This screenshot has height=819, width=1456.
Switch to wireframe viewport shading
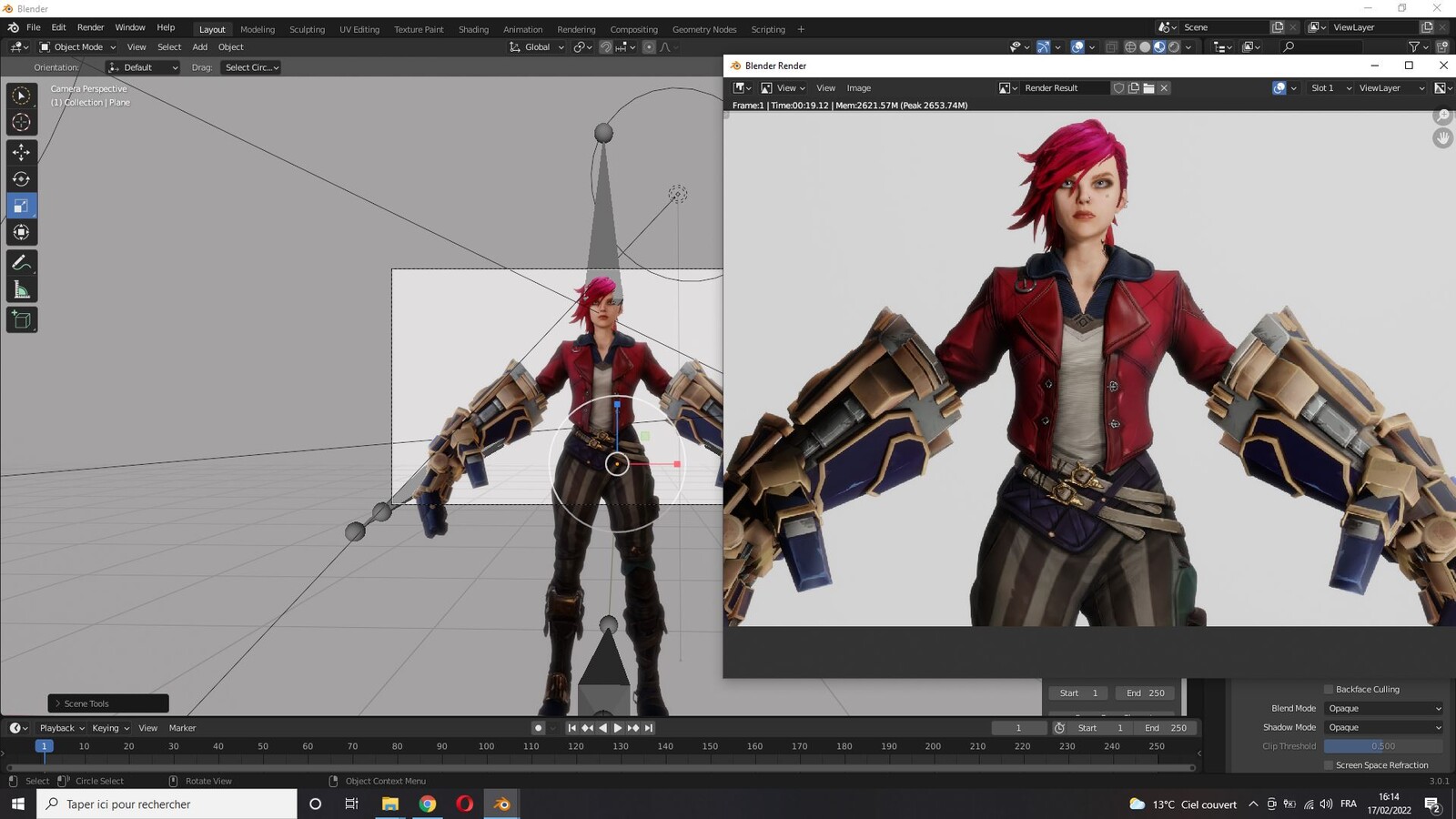click(1130, 47)
